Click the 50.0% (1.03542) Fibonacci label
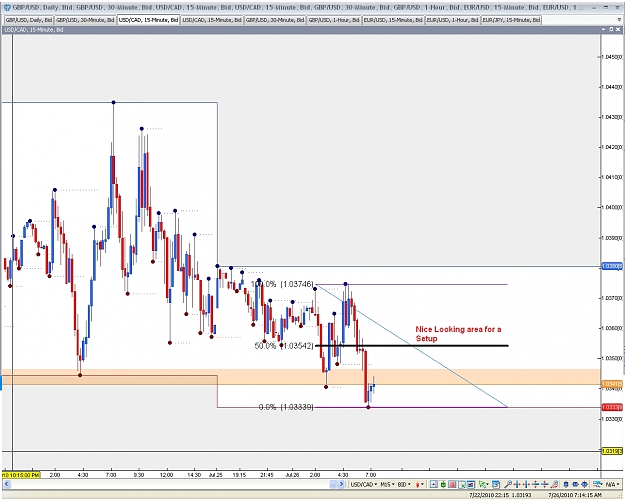The height and width of the screenshot is (501, 625). 284,346
